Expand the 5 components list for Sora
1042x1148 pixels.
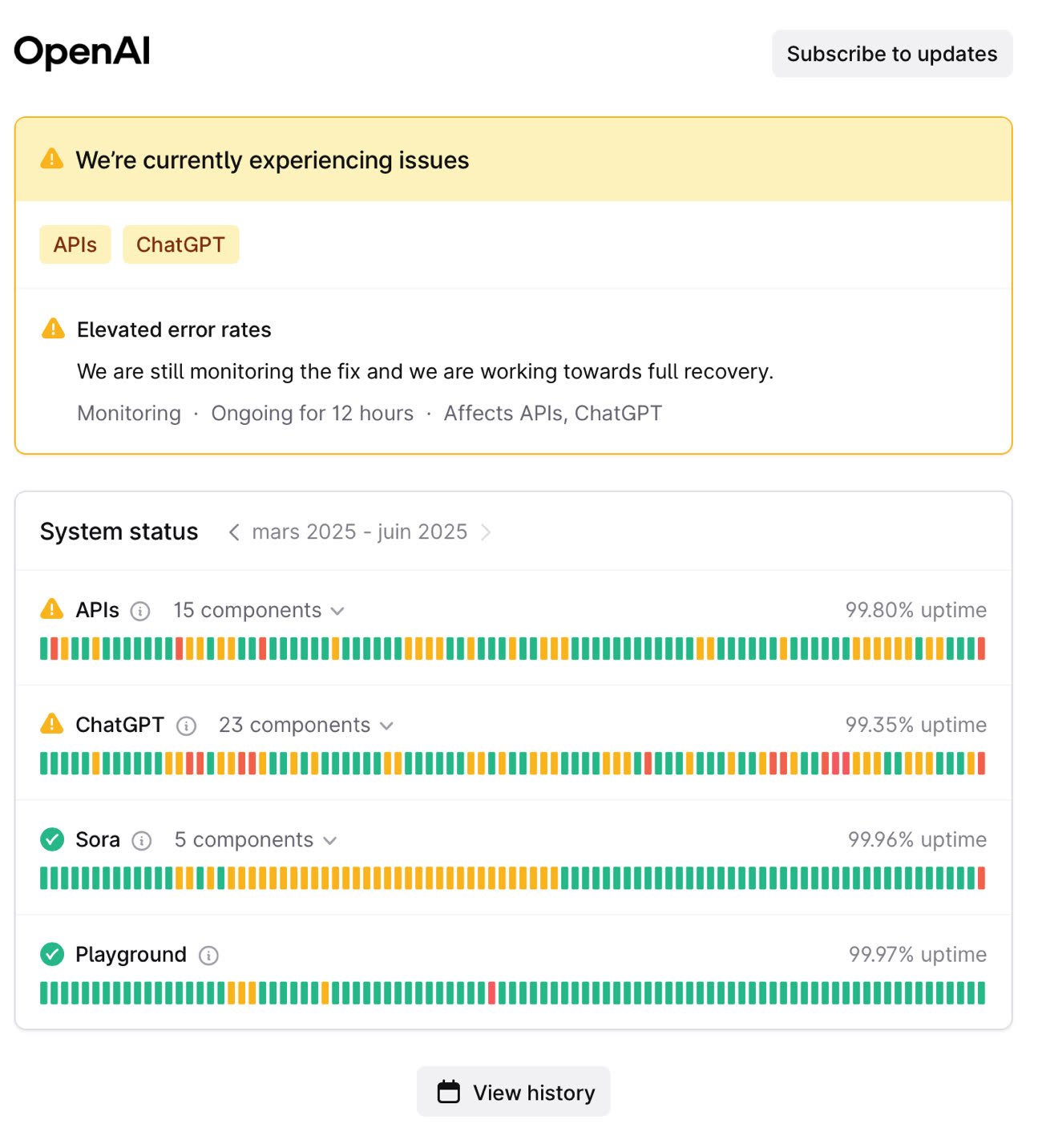(256, 839)
